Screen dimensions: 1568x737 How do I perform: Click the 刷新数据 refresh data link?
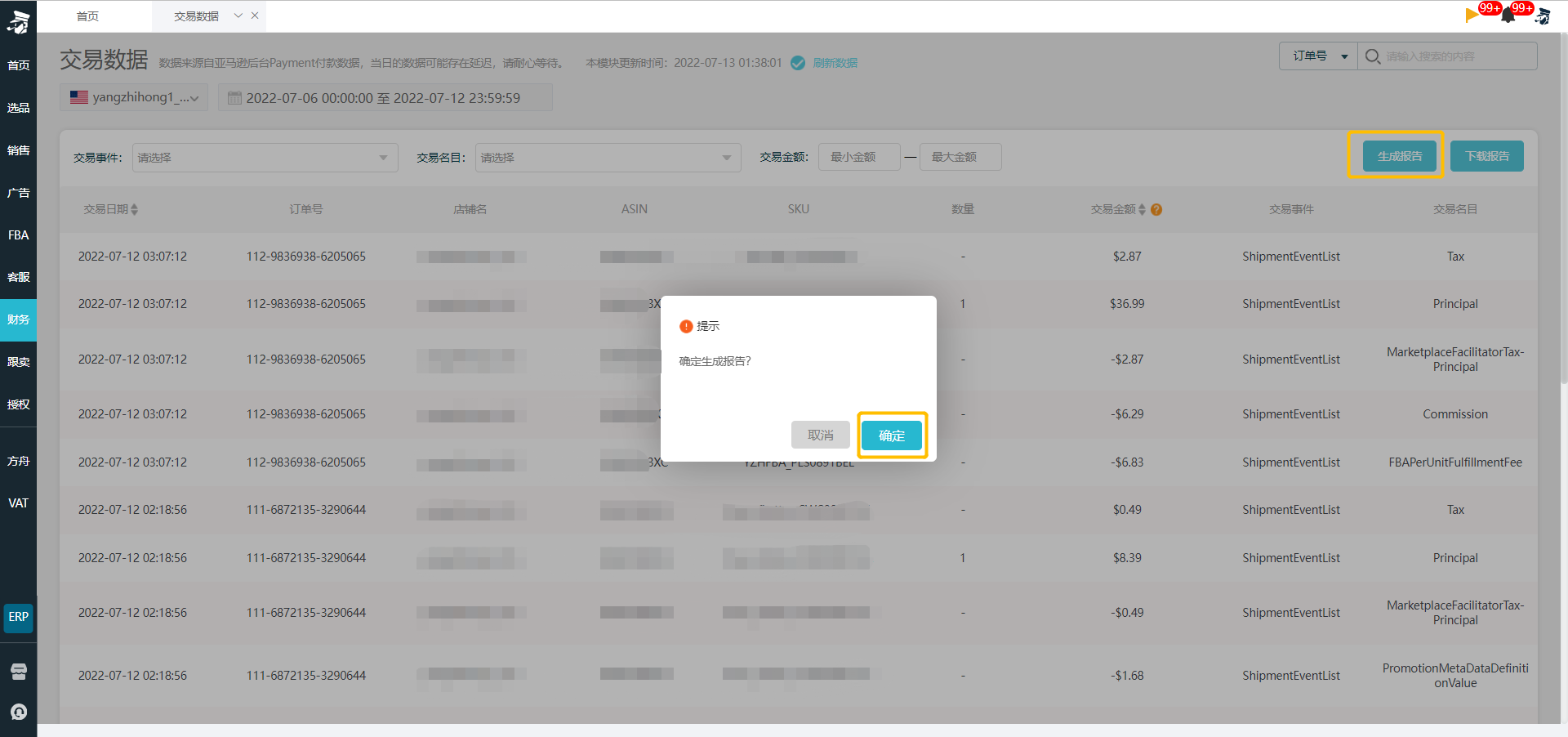tap(835, 63)
